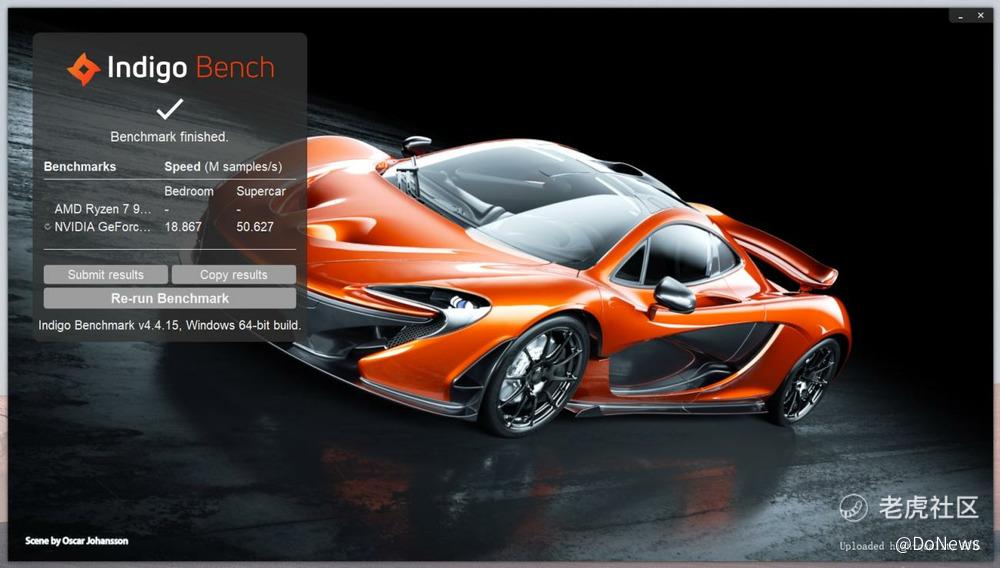Close the Indigo Bench window

pos(980,15)
